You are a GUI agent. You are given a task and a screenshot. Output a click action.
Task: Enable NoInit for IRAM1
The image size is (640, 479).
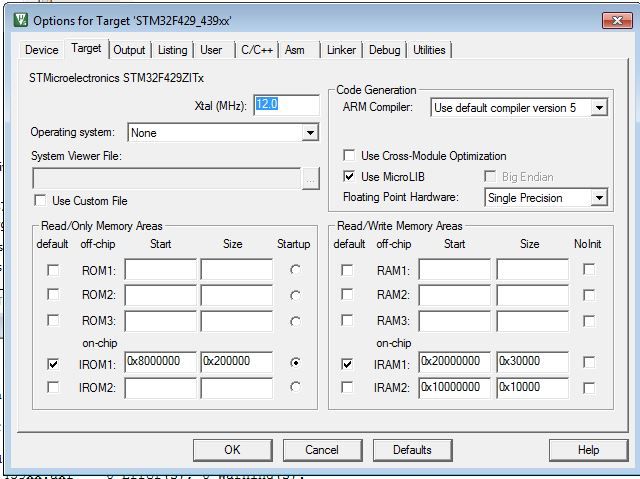[x=589, y=362]
